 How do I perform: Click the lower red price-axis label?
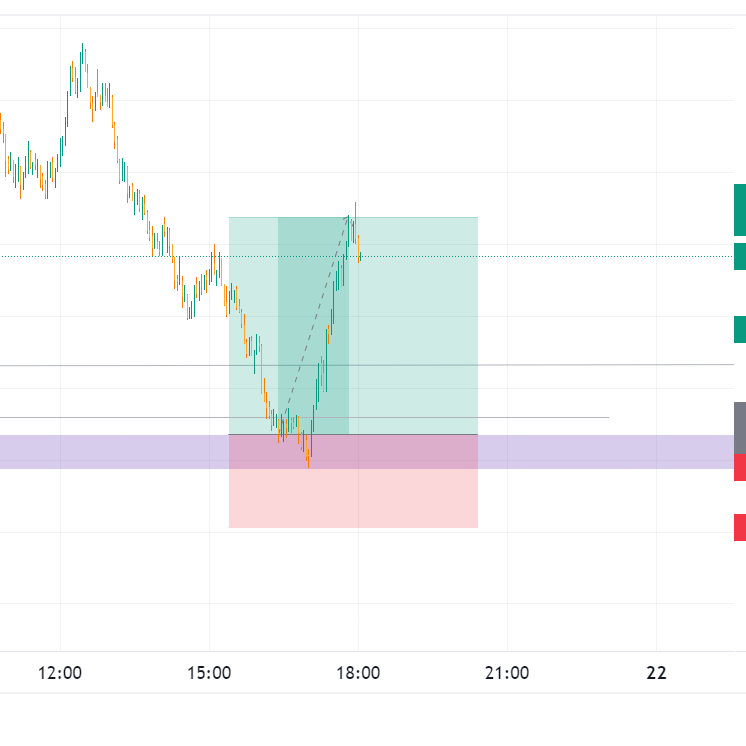(x=740, y=527)
